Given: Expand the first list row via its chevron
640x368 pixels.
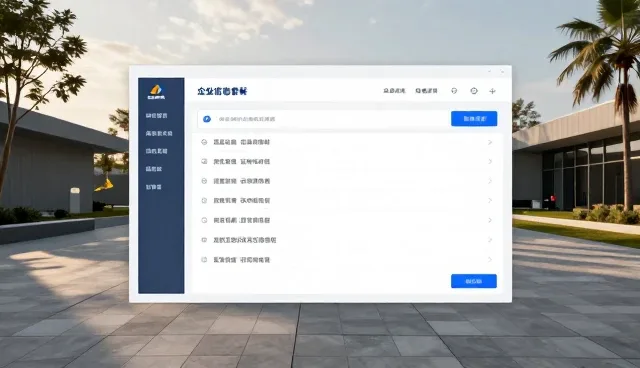Looking at the screenshot, I should [490, 142].
